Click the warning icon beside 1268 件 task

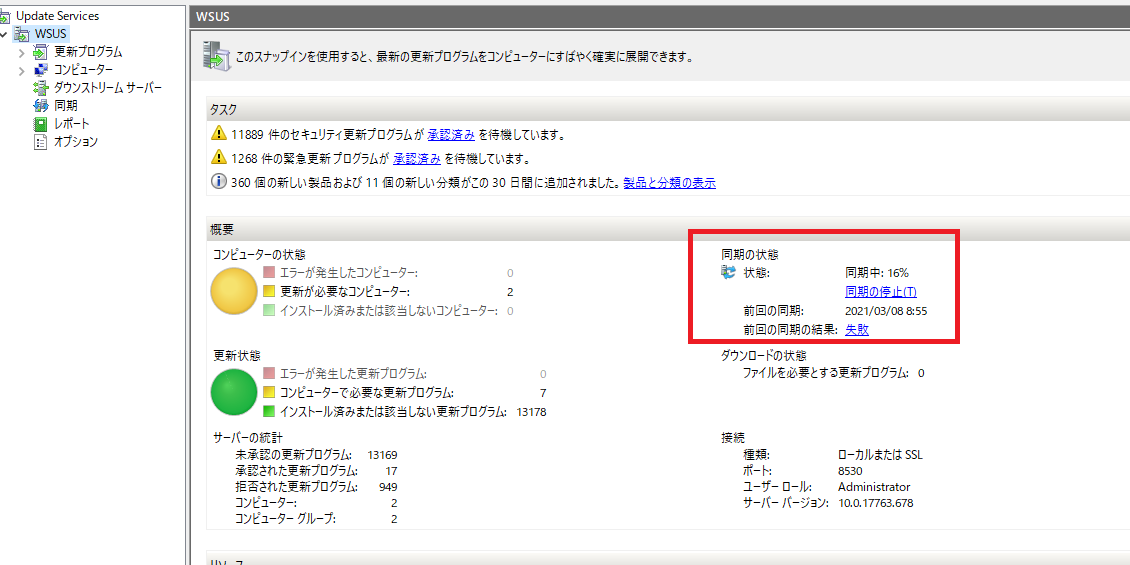coord(218,158)
